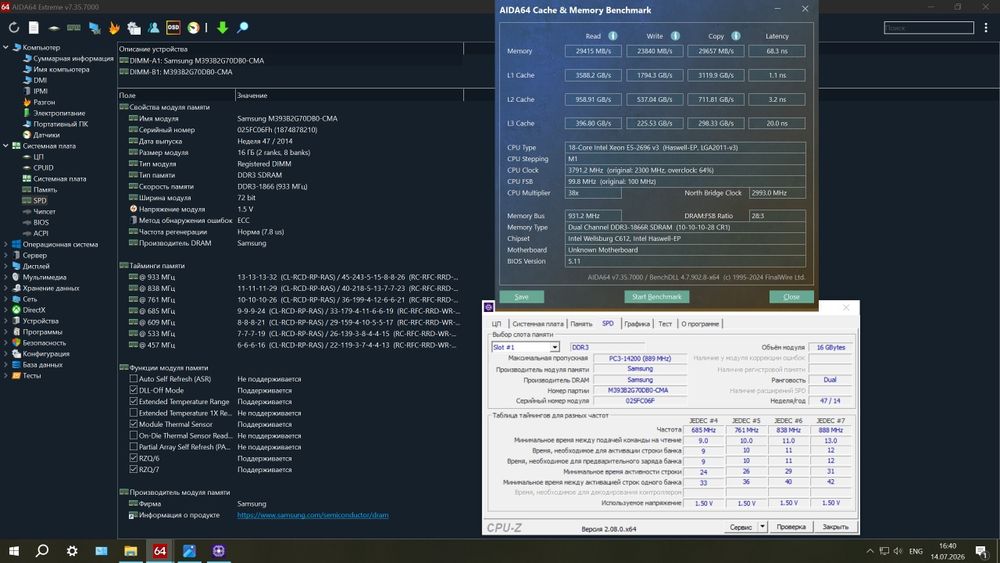The image size is (1000, 563).
Task: Switch to Графика tab in CPU-Z
Action: tap(636, 324)
